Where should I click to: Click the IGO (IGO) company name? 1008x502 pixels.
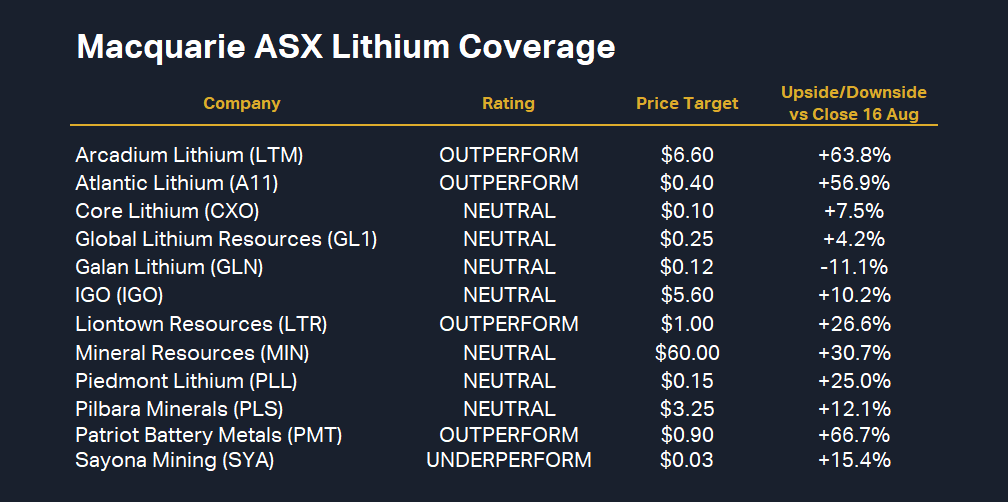(x=119, y=295)
